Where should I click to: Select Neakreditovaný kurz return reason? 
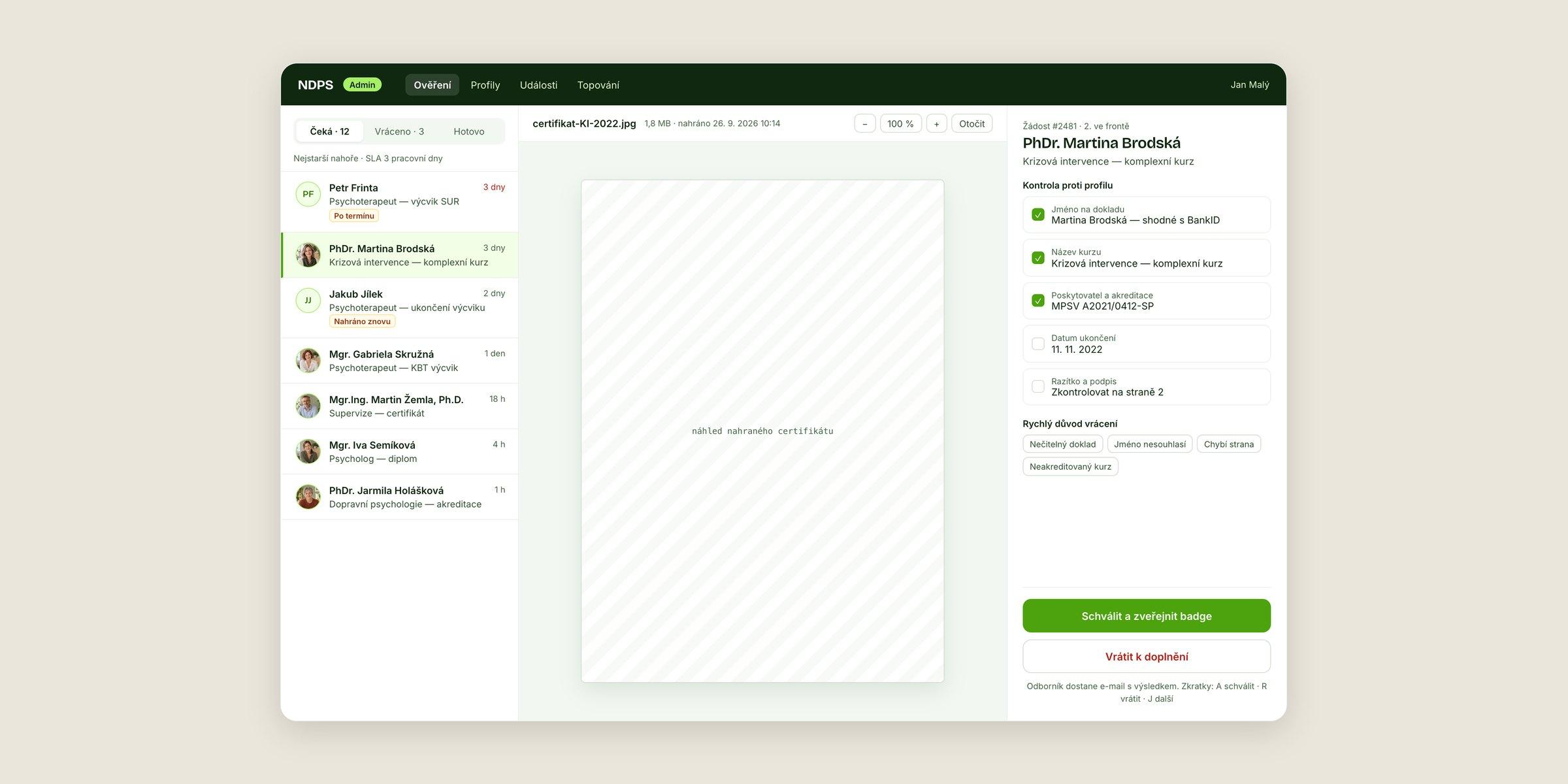click(1070, 466)
